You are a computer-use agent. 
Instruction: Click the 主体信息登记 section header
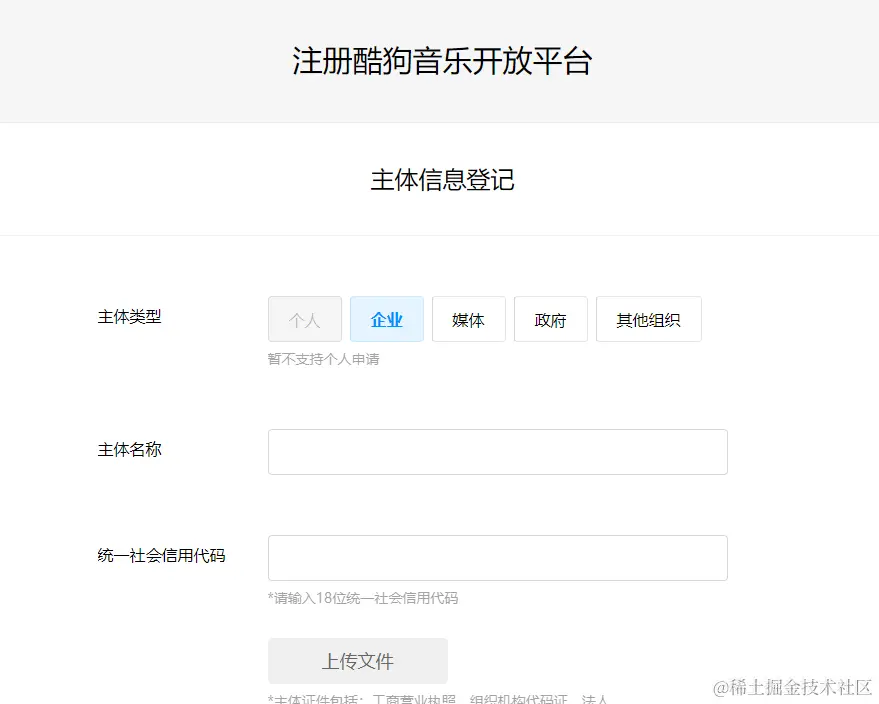point(441,181)
